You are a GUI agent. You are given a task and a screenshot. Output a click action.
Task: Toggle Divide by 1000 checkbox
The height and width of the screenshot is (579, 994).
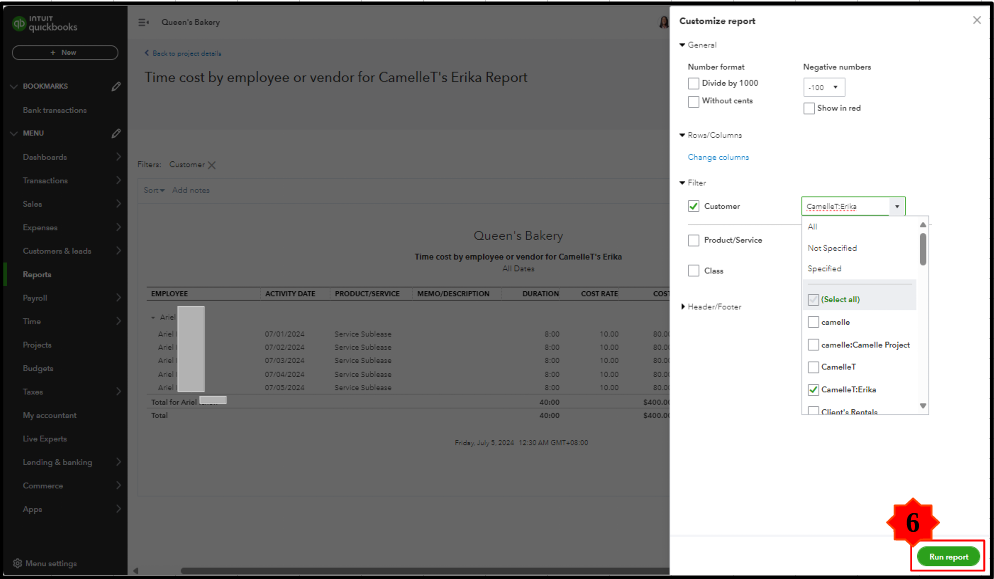pyautogui.click(x=694, y=83)
